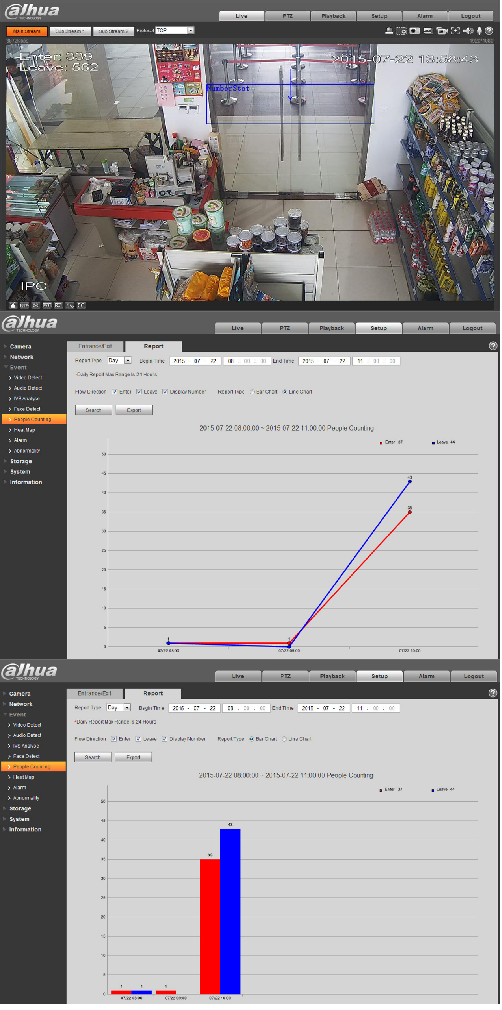Screen dimensions: 502x1010
Task: Expand Camera in the line chart page sidebar
Action: pyautogui.click(x=21, y=347)
